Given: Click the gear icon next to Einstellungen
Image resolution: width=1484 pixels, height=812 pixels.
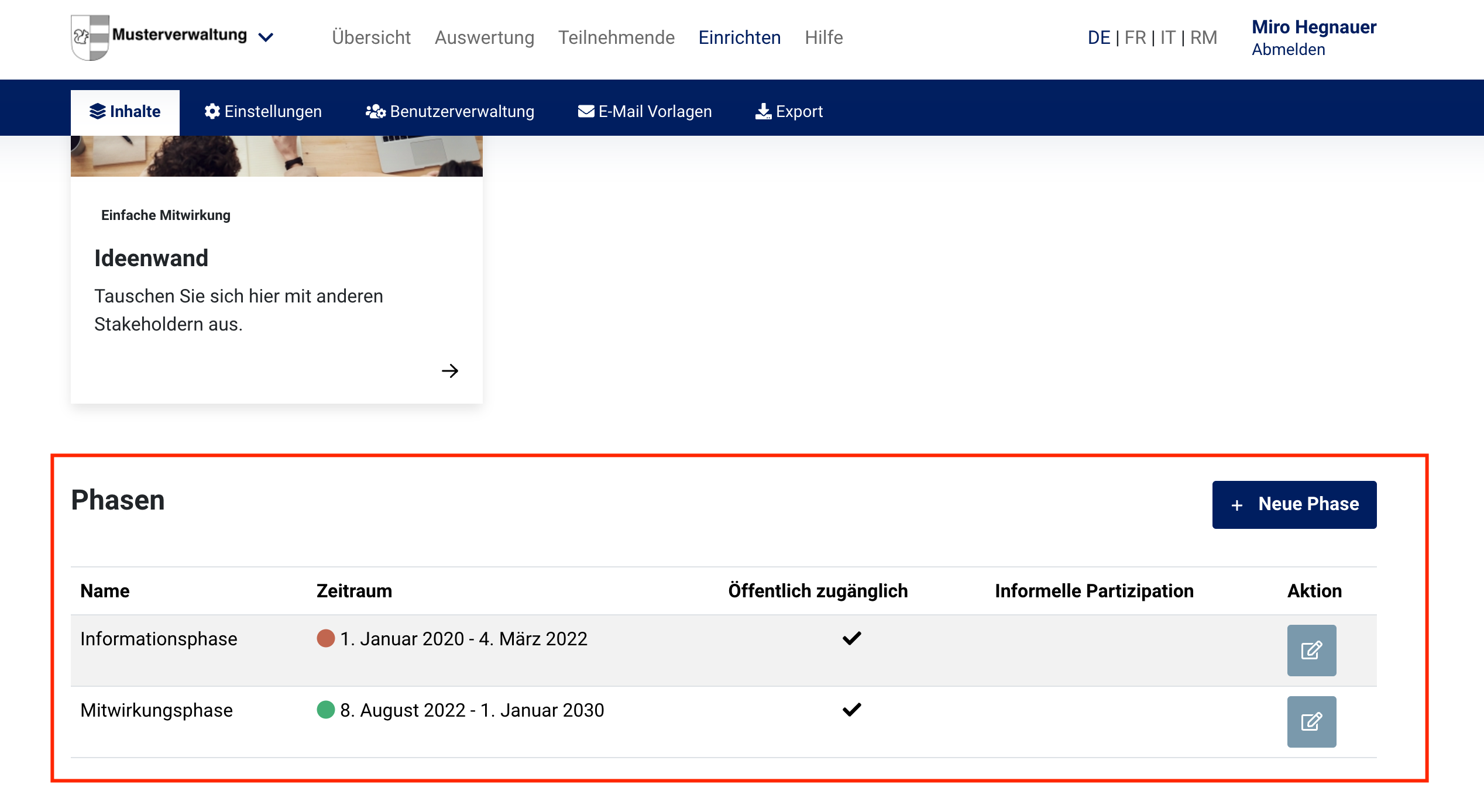Looking at the screenshot, I should [x=212, y=111].
